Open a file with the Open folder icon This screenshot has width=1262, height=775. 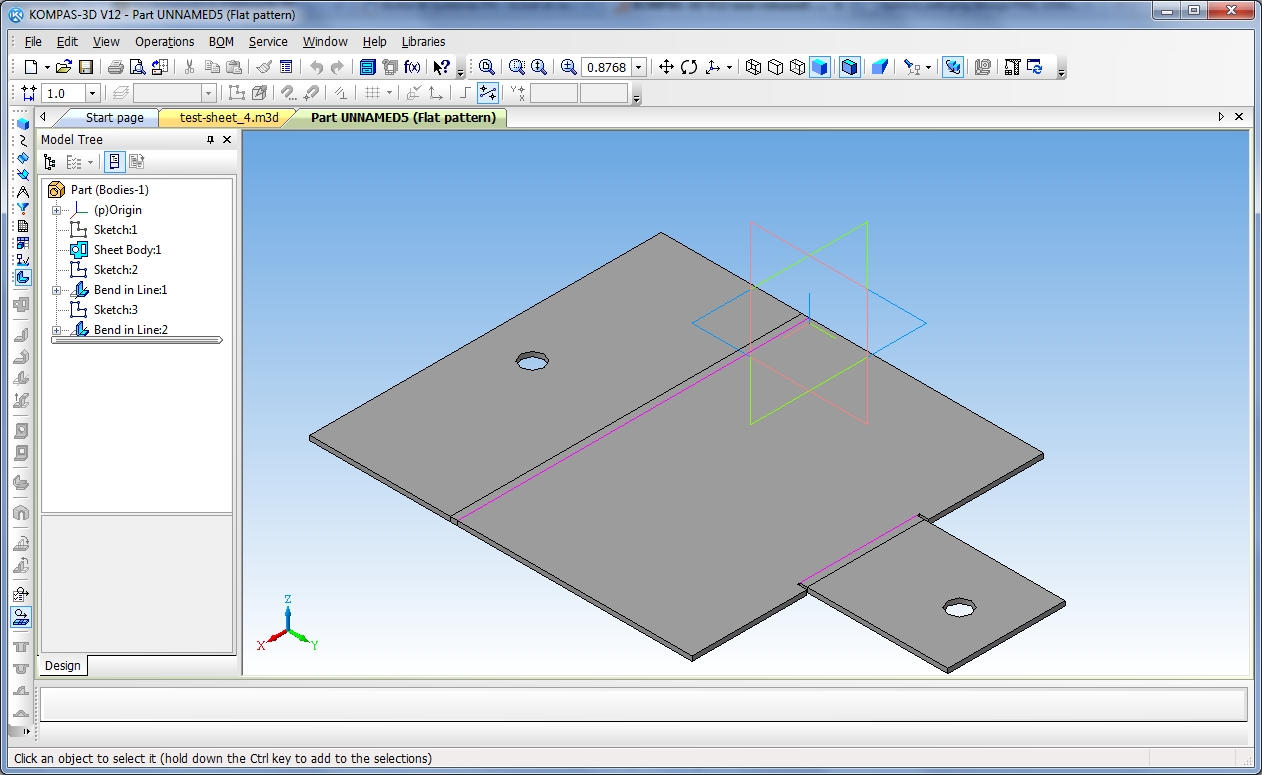click(x=64, y=67)
